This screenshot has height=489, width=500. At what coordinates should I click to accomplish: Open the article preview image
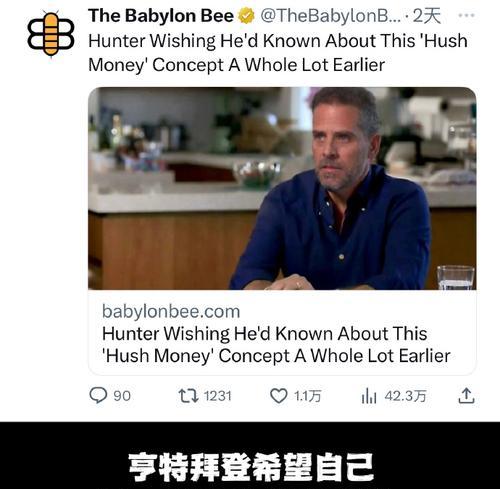(x=282, y=188)
